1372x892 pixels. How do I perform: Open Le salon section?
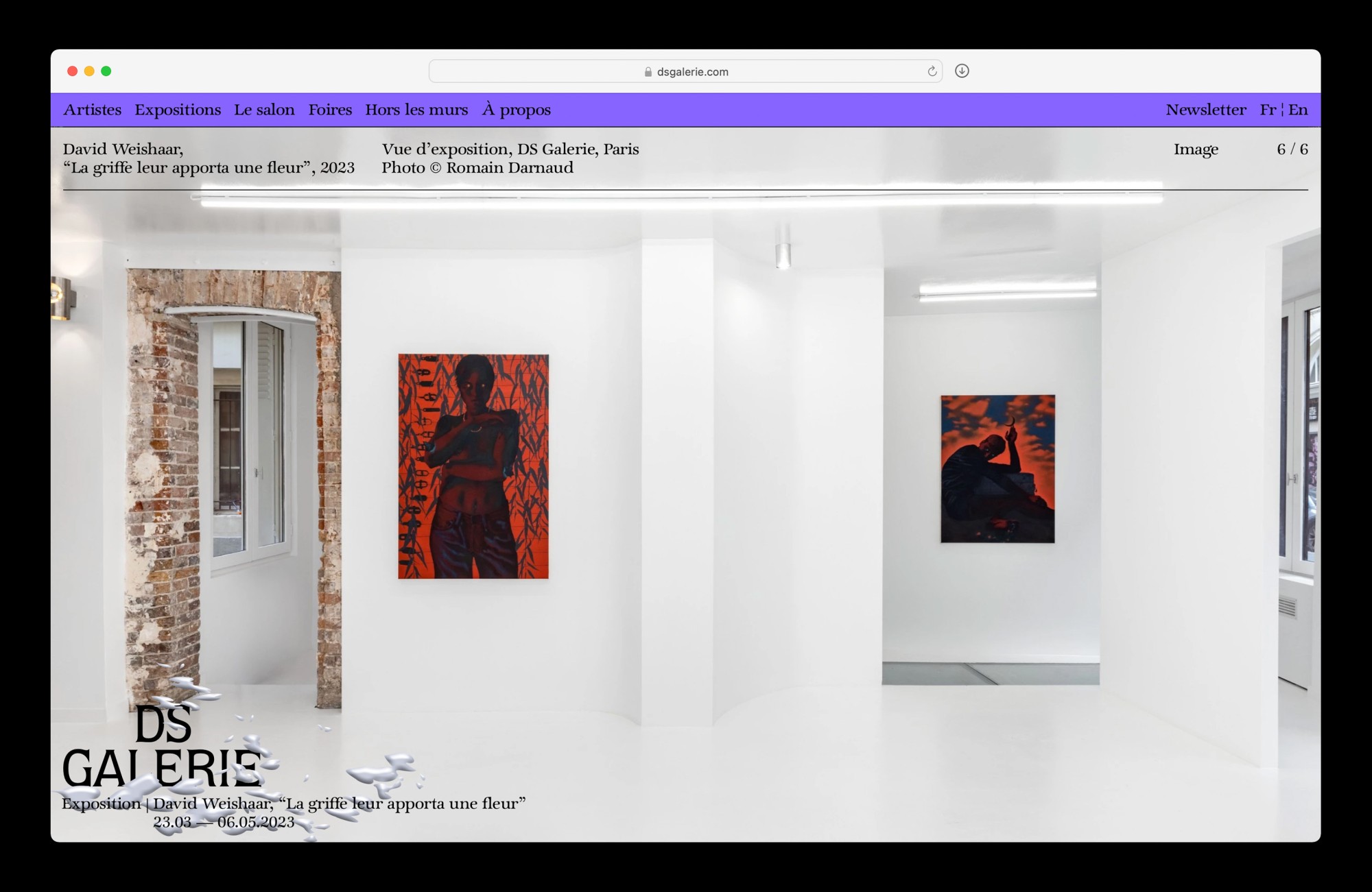pyautogui.click(x=264, y=110)
